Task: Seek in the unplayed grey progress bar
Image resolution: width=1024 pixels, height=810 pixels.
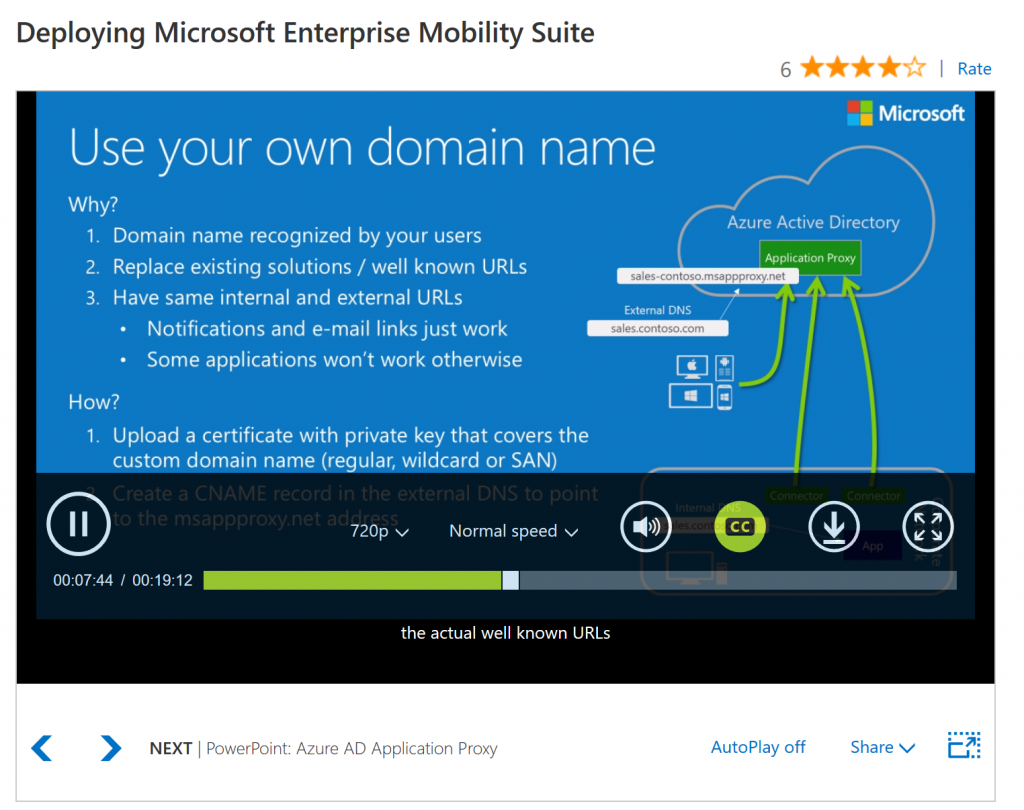Action: (x=738, y=580)
